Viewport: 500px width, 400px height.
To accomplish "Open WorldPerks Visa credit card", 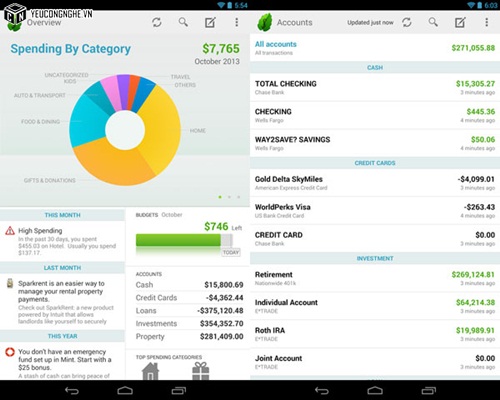I will click(x=375, y=211).
